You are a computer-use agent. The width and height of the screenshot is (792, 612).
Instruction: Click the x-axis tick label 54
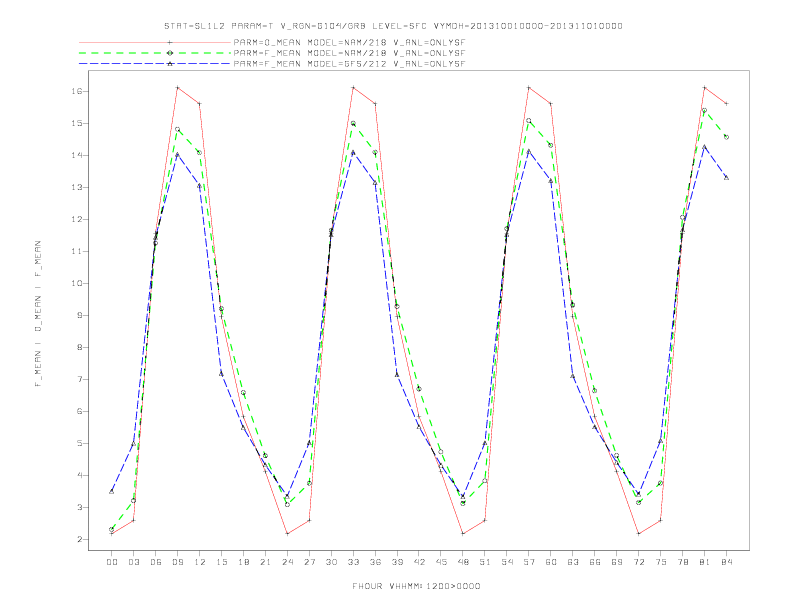[x=507, y=562]
